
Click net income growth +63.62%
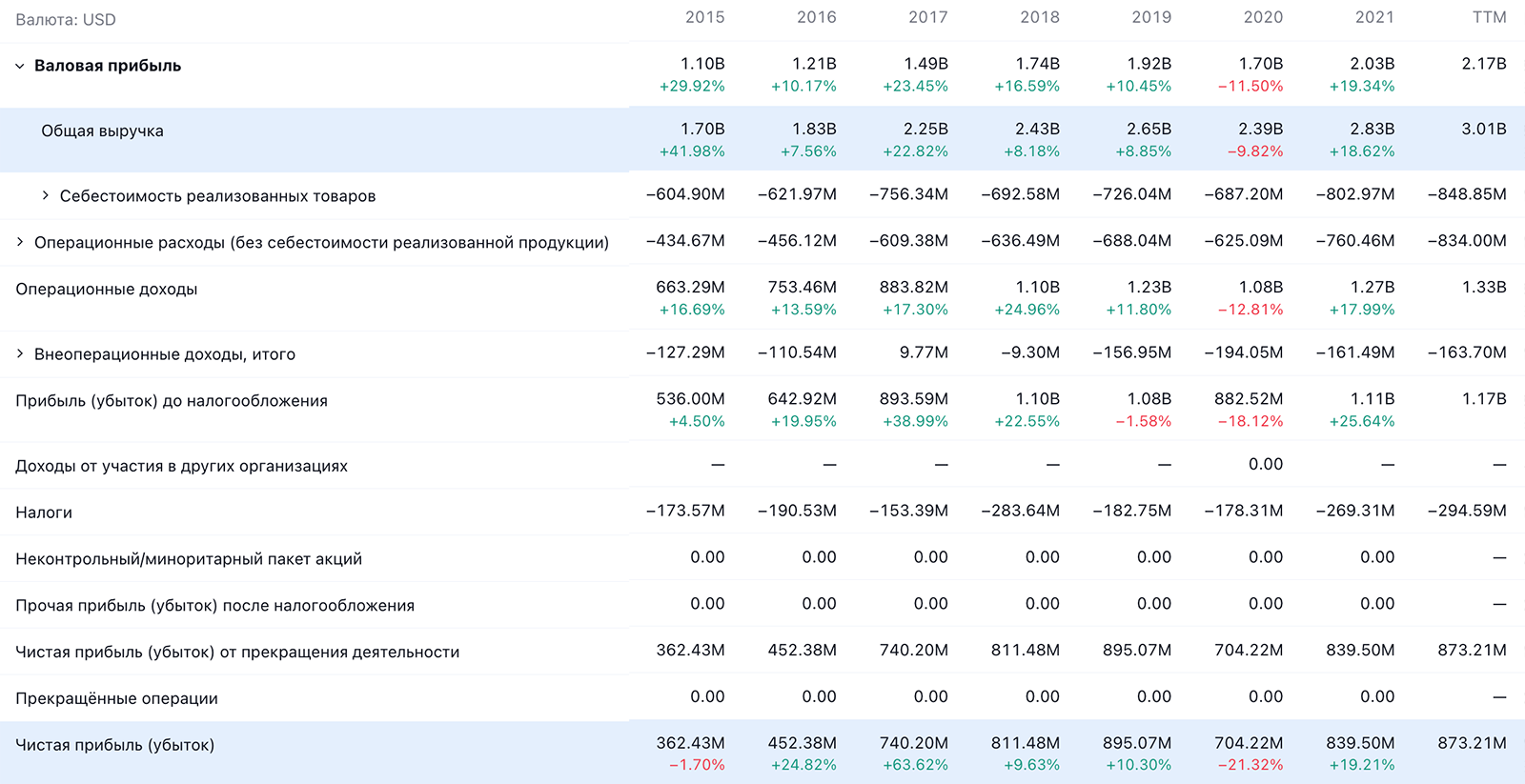(x=915, y=765)
